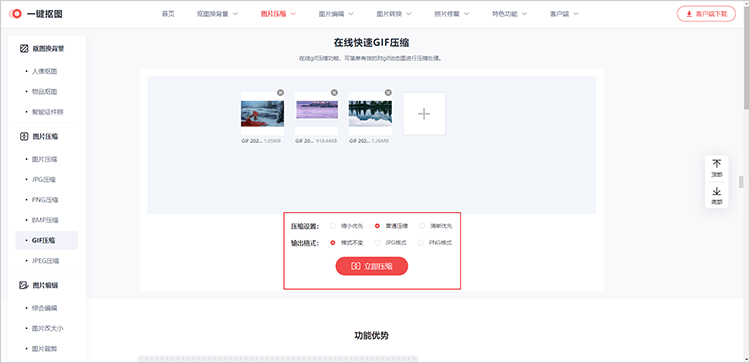Open 物品抠图 in the sidebar

click(x=44, y=91)
